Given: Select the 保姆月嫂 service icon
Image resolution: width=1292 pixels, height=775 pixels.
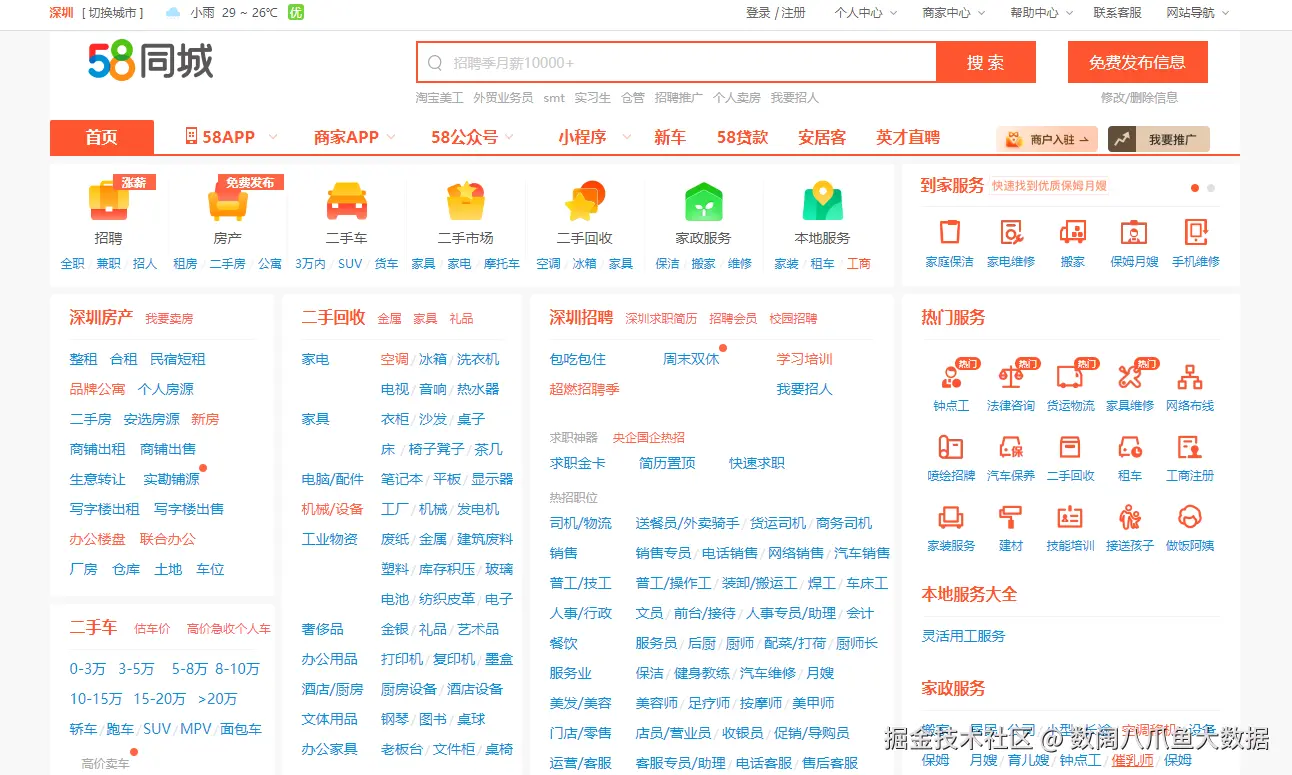Looking at the screenshot, I should point(1134,232).
